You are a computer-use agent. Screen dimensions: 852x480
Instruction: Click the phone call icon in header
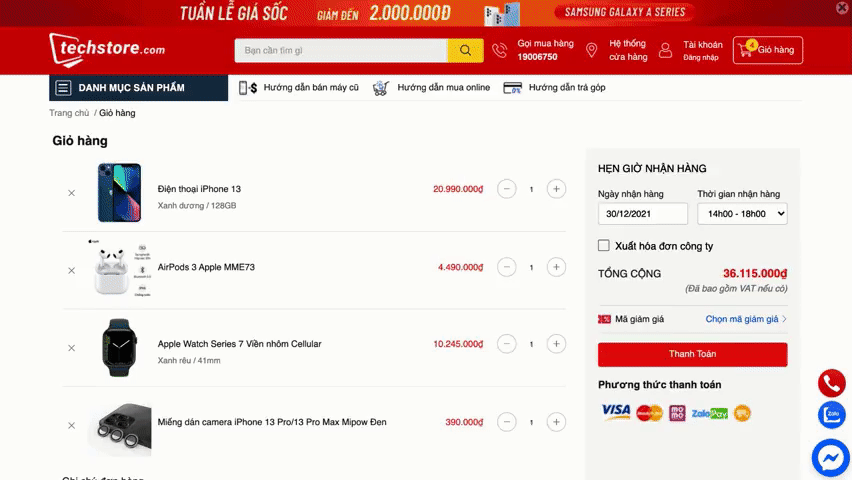pos(499,50)
